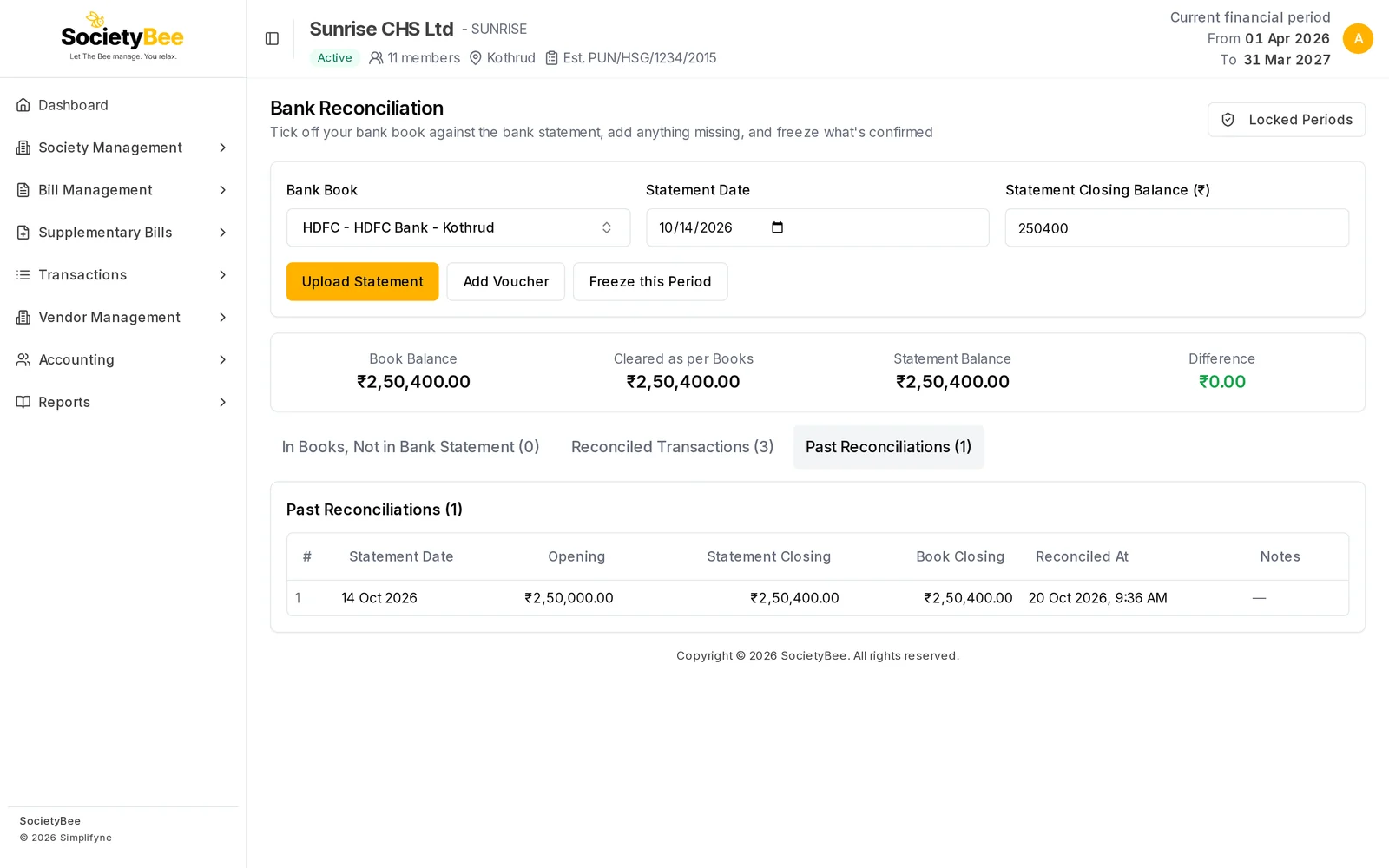Click the Kothrud location pin icon

(x=476, y=58)
